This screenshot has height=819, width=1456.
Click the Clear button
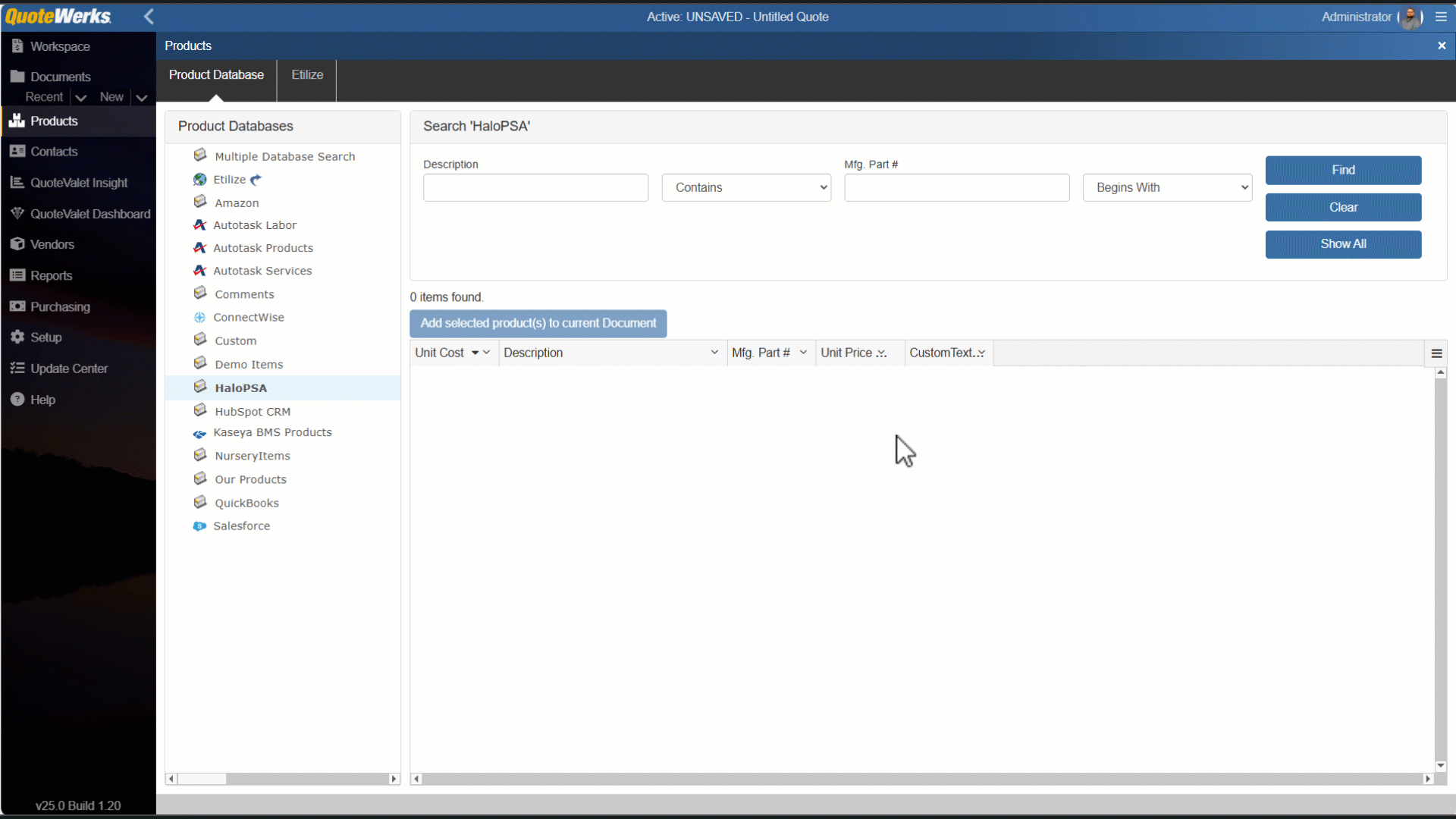click(x=1343, y=207)
